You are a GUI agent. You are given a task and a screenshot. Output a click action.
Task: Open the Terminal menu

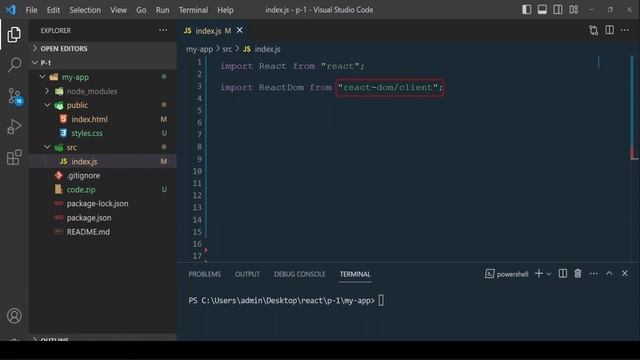click(x=193, y=10)
